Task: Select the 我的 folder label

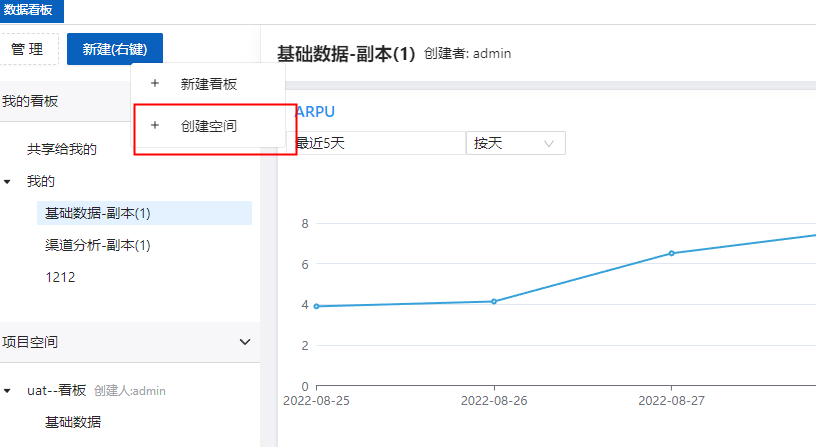Action: point(41,182)
